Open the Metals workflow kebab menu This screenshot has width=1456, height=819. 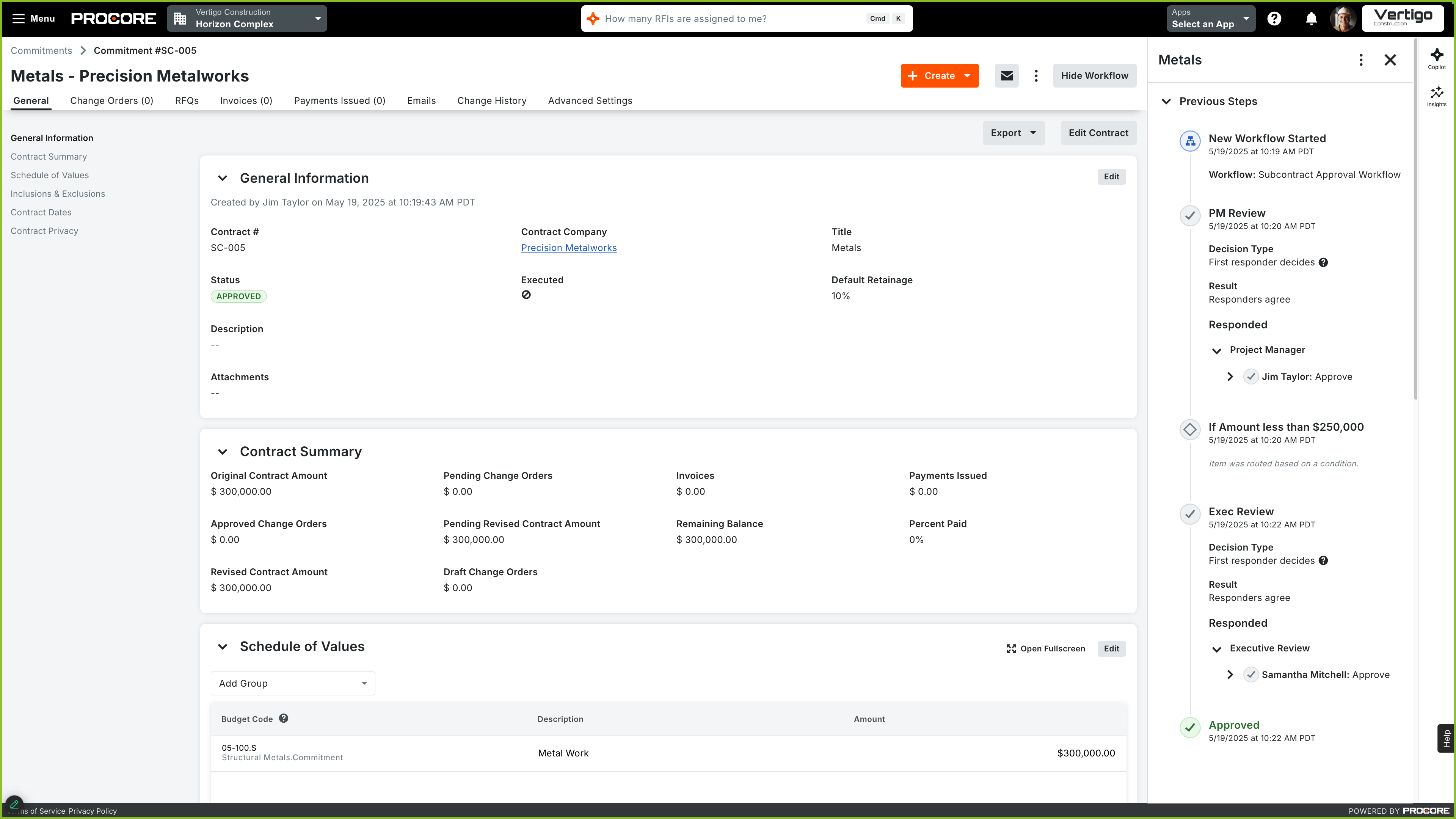point(1361,60)
